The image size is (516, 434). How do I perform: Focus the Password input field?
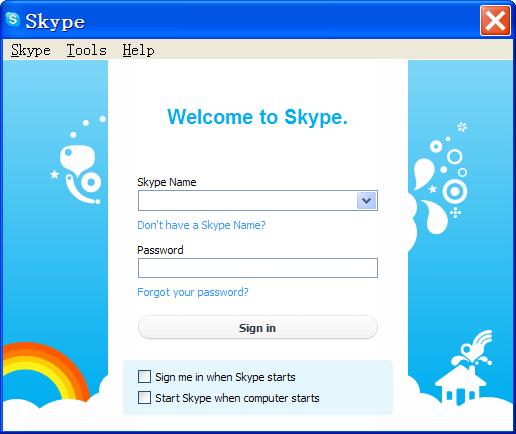[258, 268]
